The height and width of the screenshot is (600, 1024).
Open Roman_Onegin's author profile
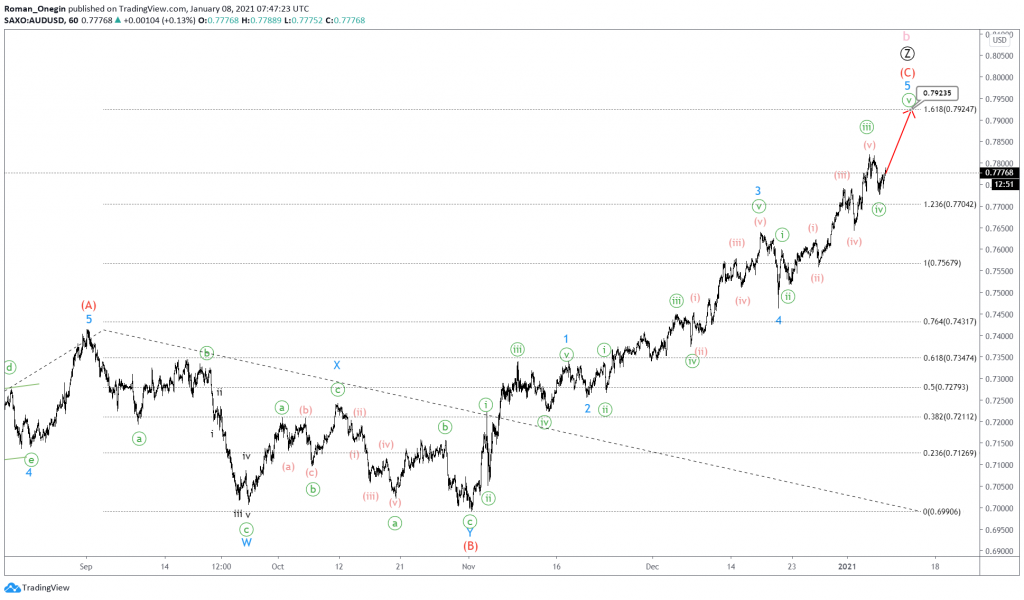(34, 7)
